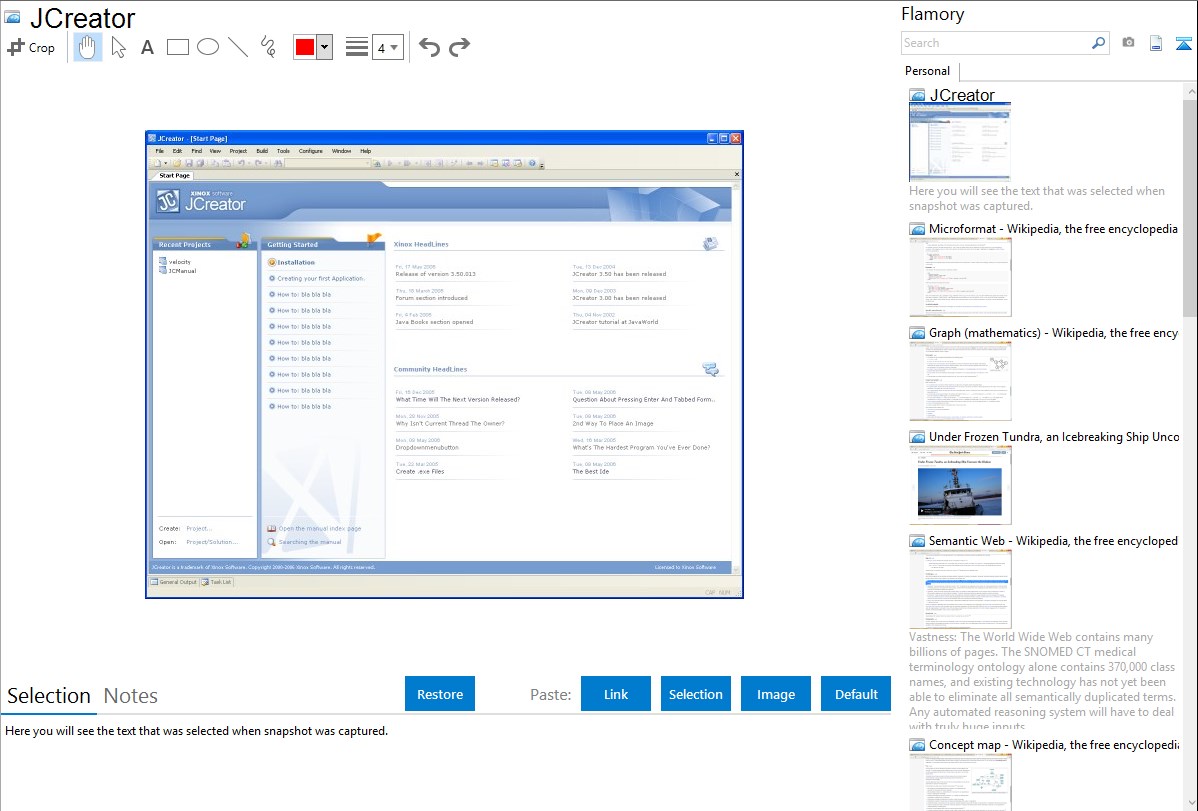
Task: Click the Concept map snapshot title
Action: (x=1053, y=745)
